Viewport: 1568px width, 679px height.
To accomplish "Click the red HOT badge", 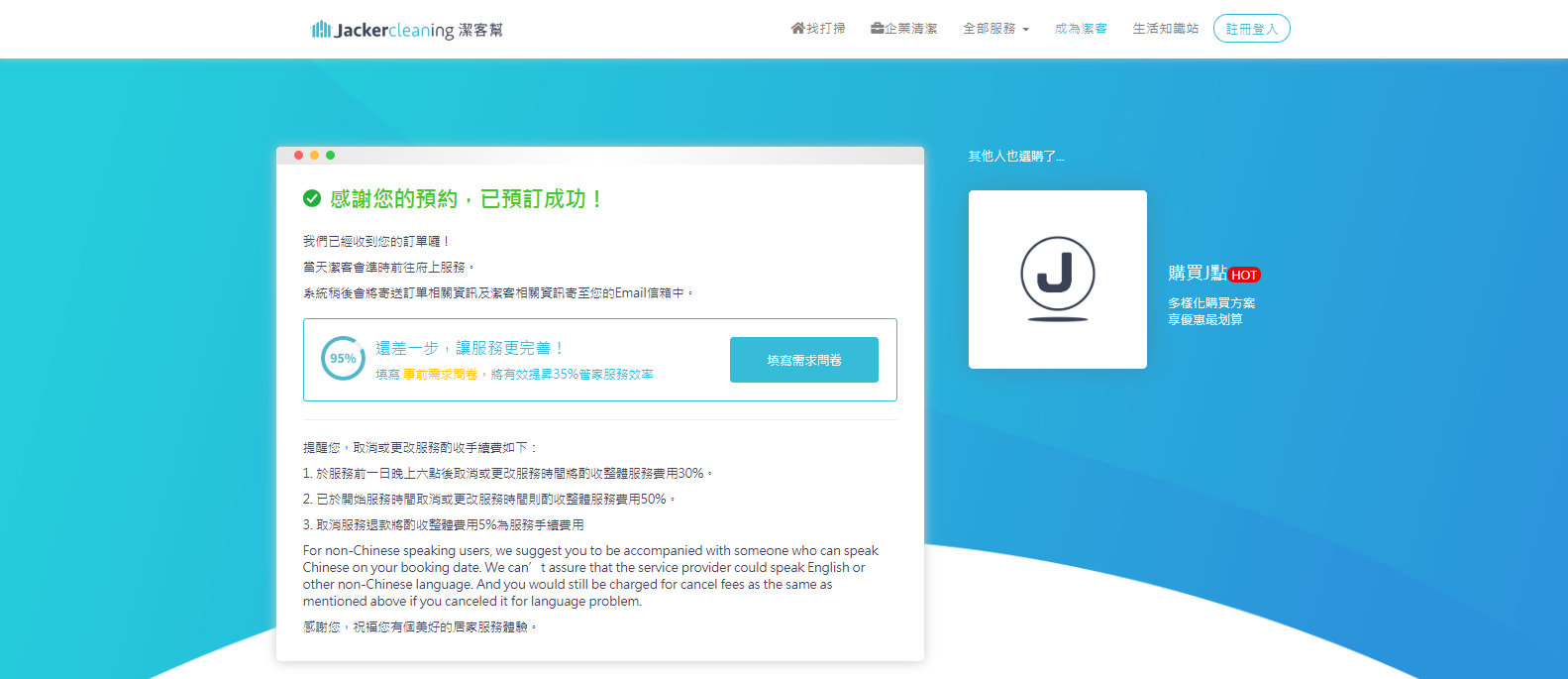I will click(1244, 276).
